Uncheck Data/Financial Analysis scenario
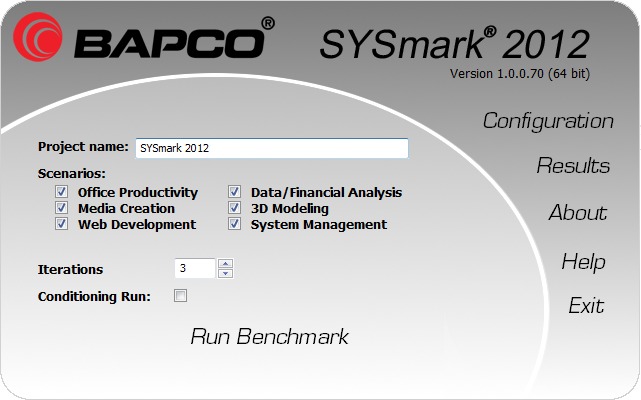 coord(235,193)
